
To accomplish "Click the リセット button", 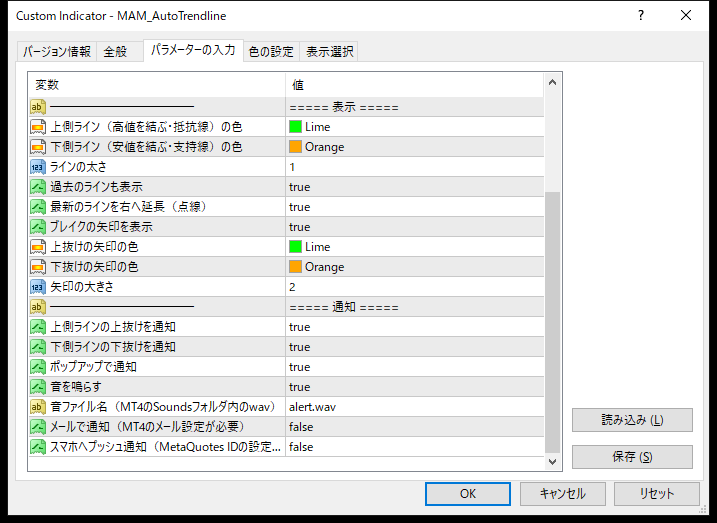I will coord(657,494).
